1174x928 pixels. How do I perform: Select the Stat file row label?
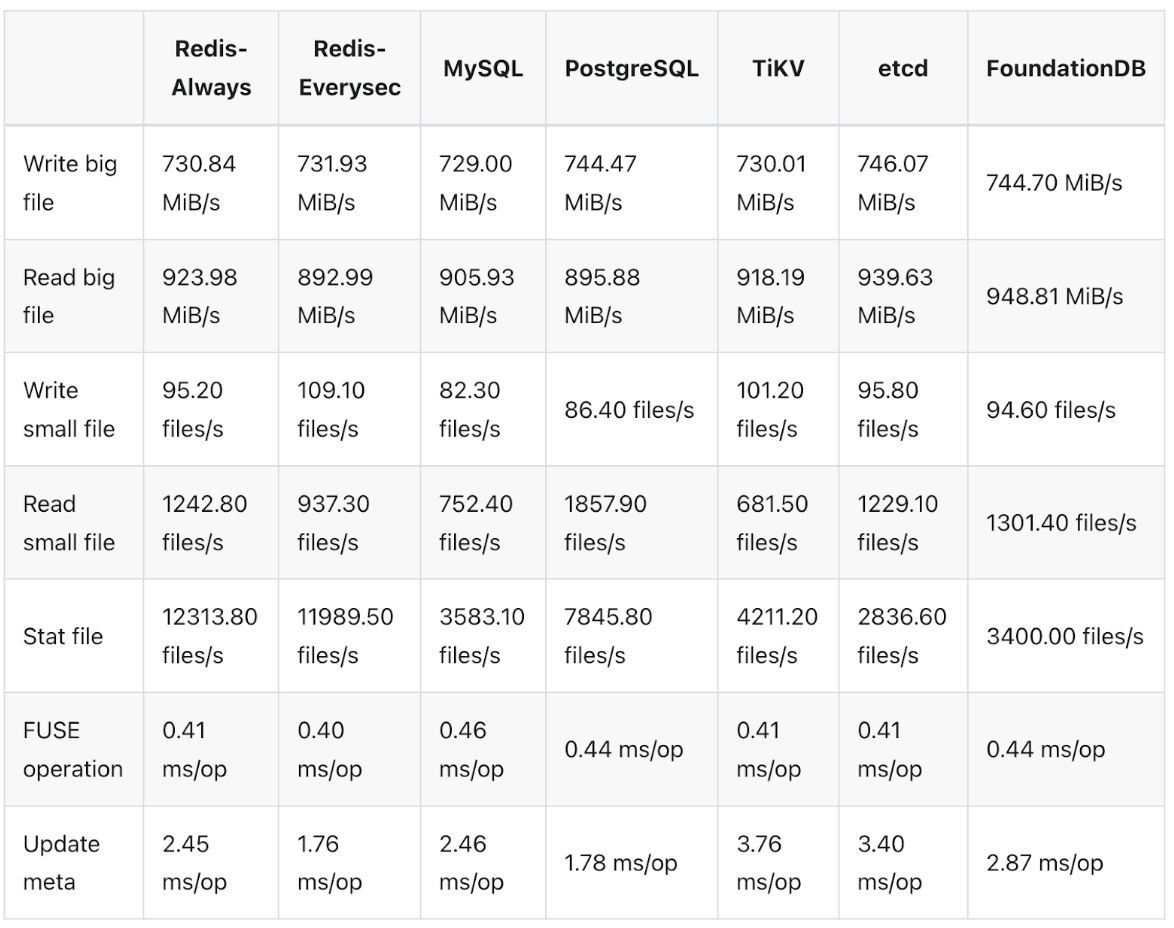63,636
